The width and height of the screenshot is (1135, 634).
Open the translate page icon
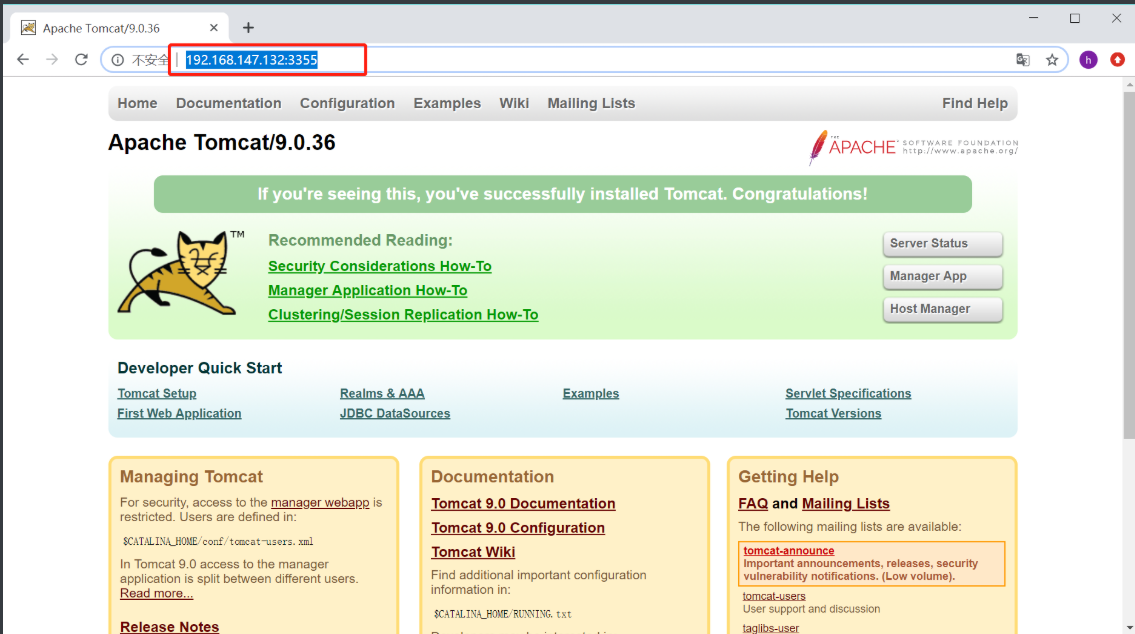(1023, 60)
